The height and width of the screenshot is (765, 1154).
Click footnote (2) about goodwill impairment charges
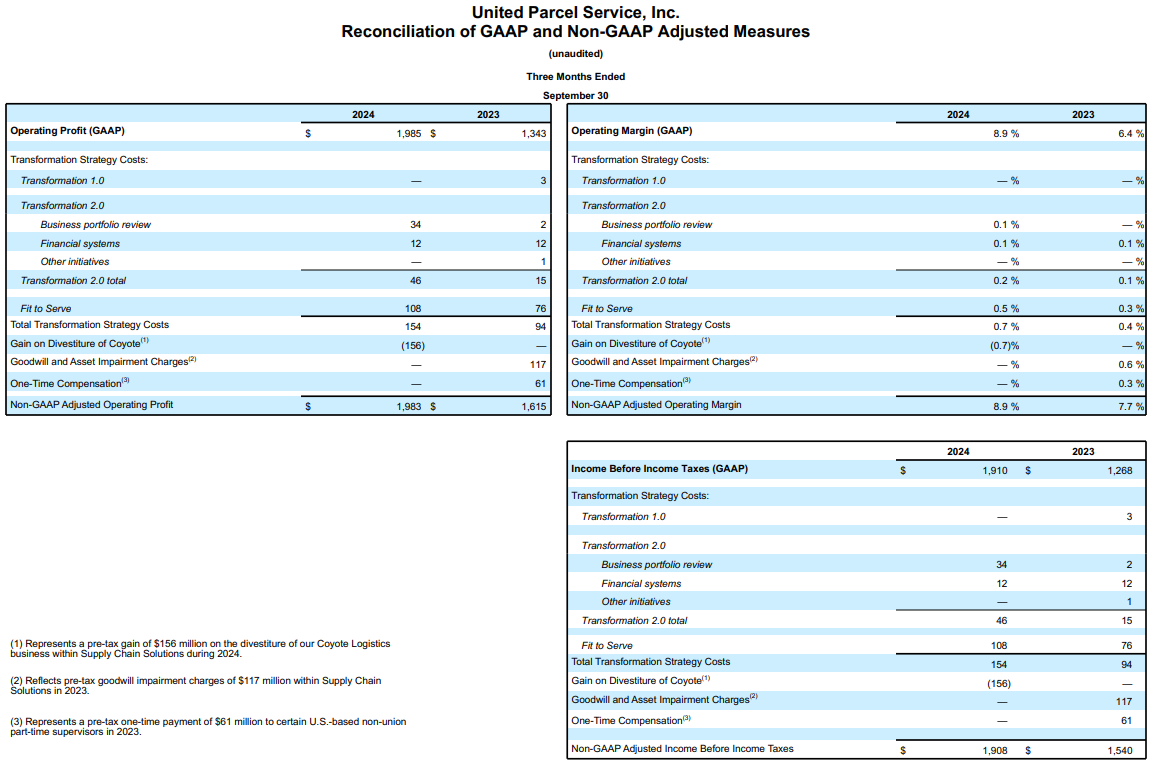click(x=195, y=685)
